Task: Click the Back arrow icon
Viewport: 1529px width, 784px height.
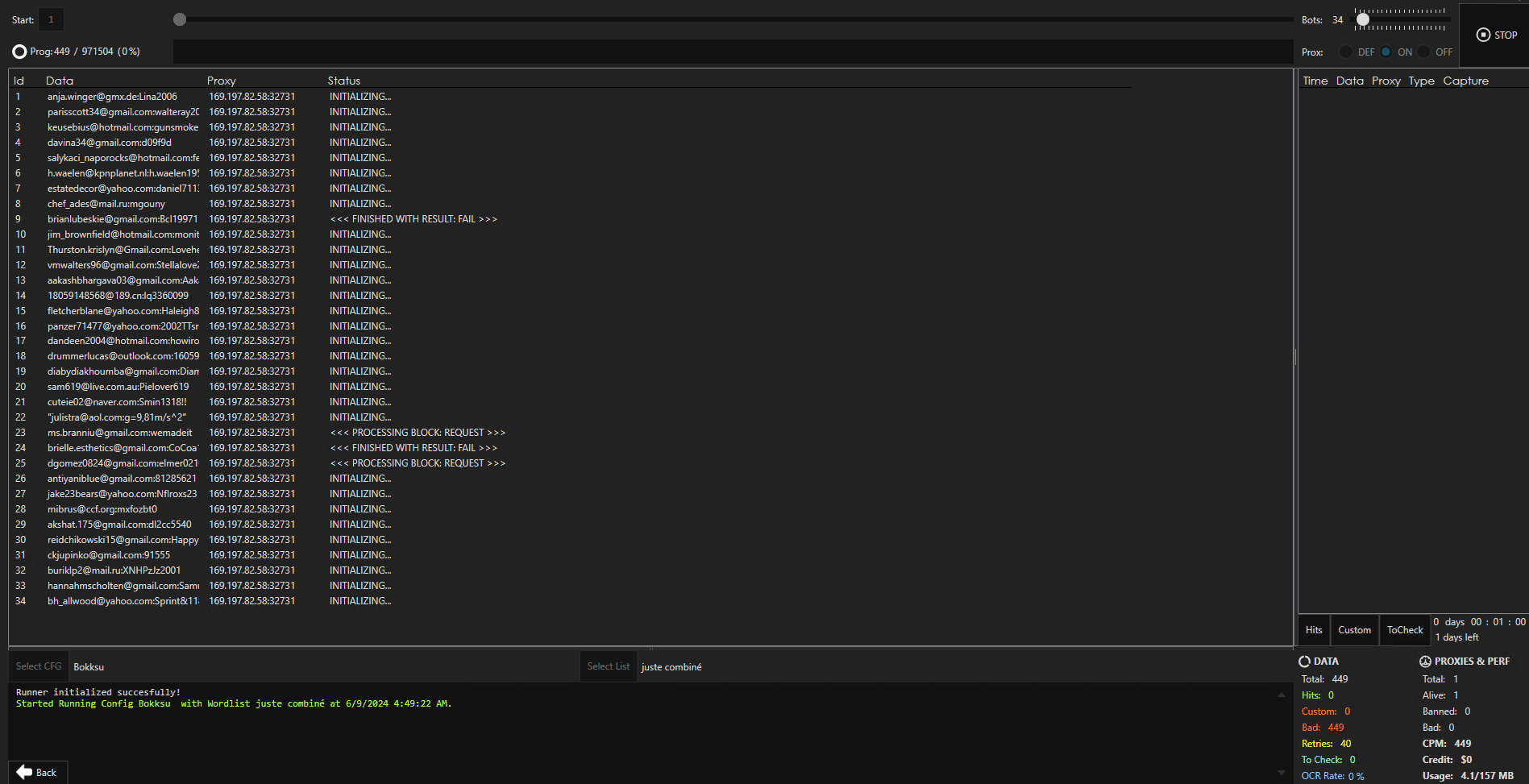Action: coord(25,772)
